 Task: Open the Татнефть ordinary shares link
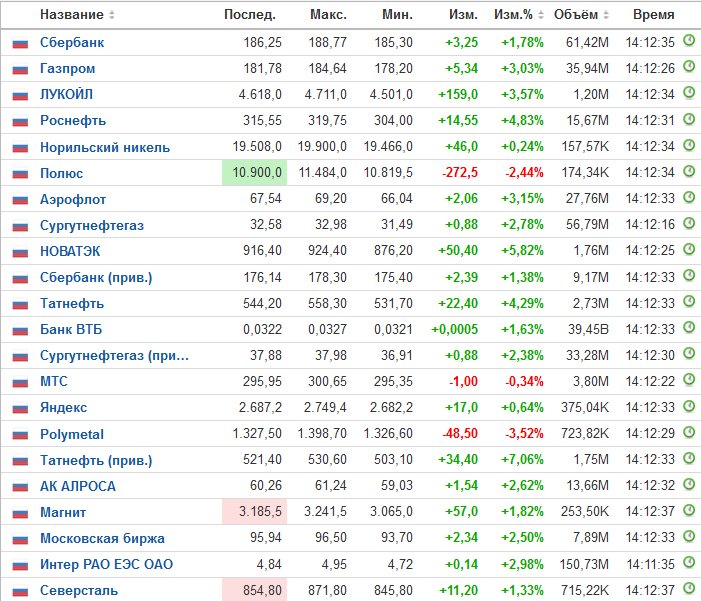point(72,303)
